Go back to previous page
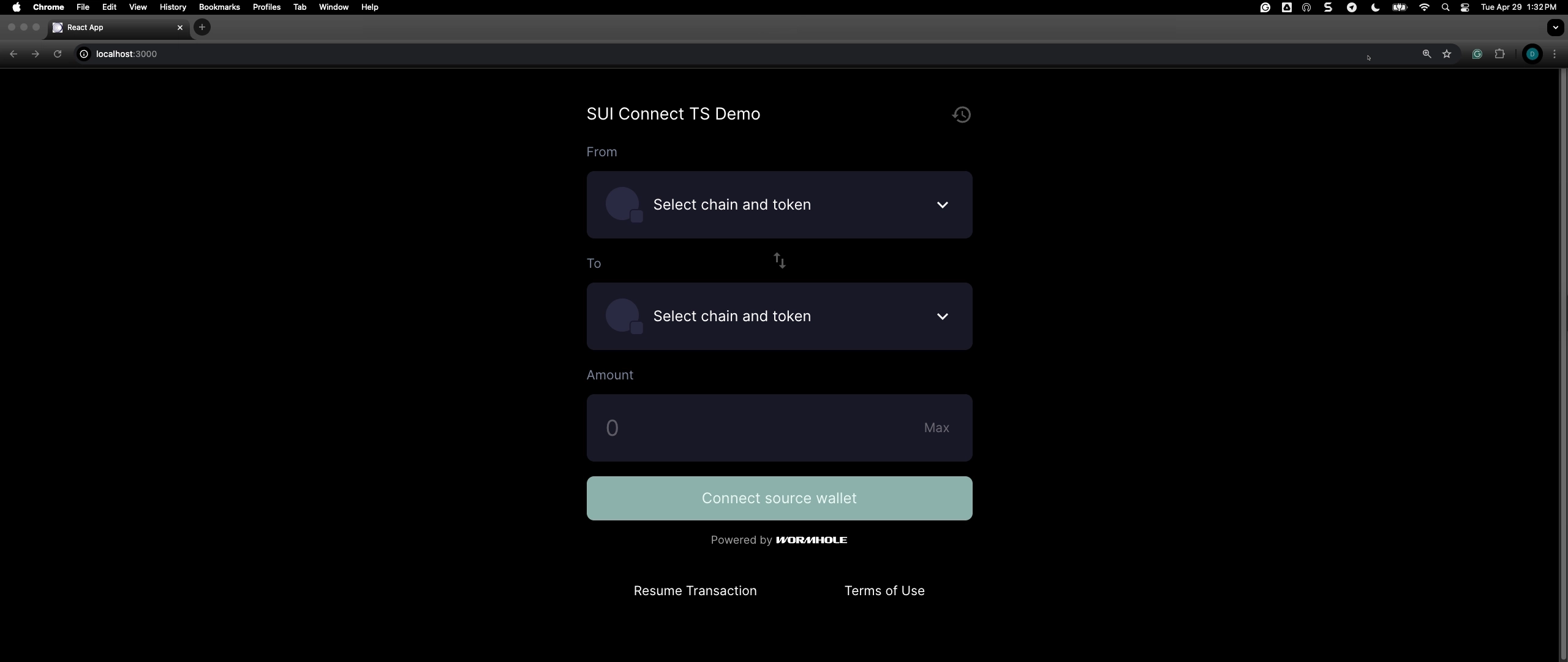Screen dimensions: 1568x662 13,54
